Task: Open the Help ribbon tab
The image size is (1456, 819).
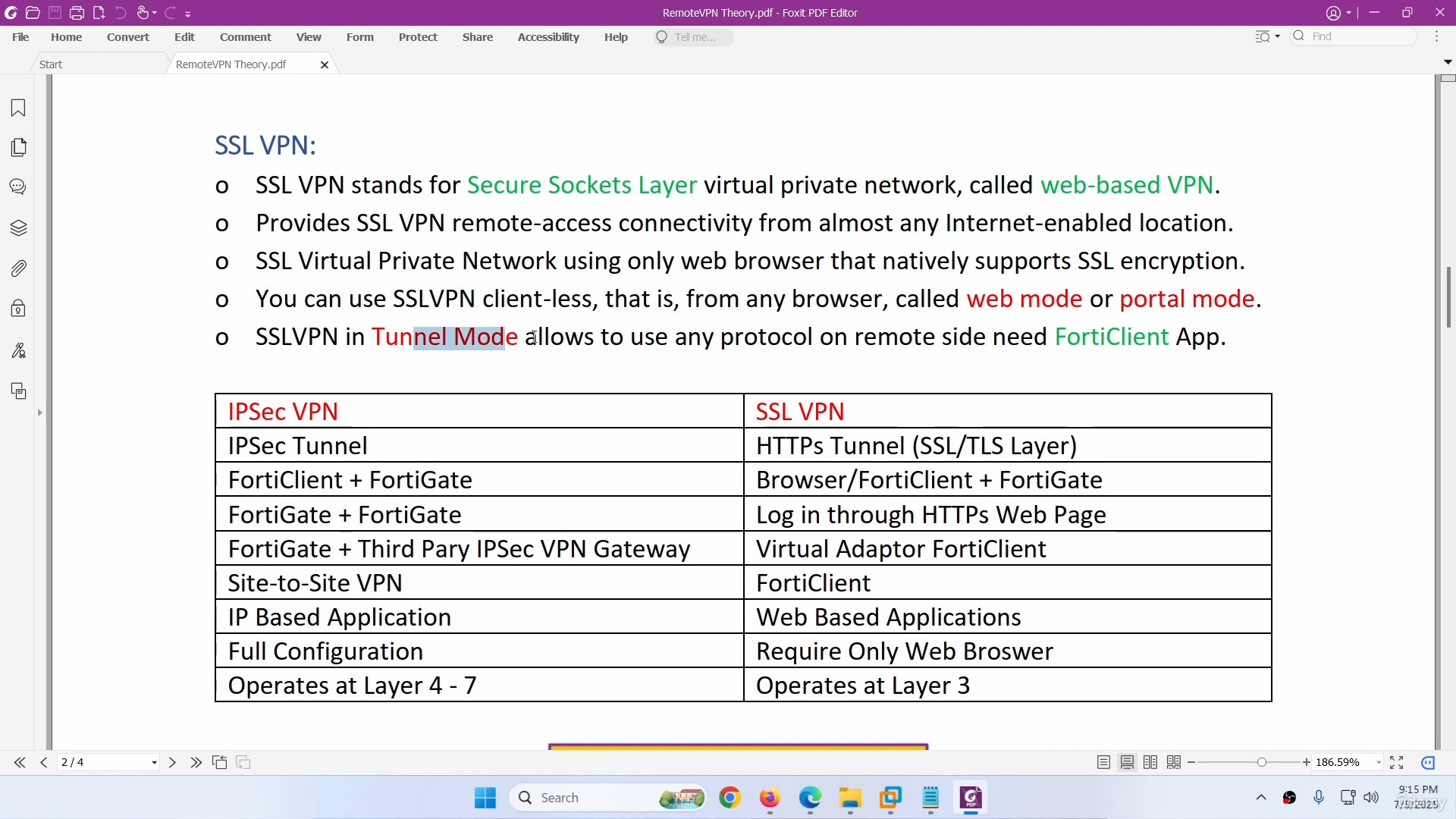Action: (x=616, y=37)
